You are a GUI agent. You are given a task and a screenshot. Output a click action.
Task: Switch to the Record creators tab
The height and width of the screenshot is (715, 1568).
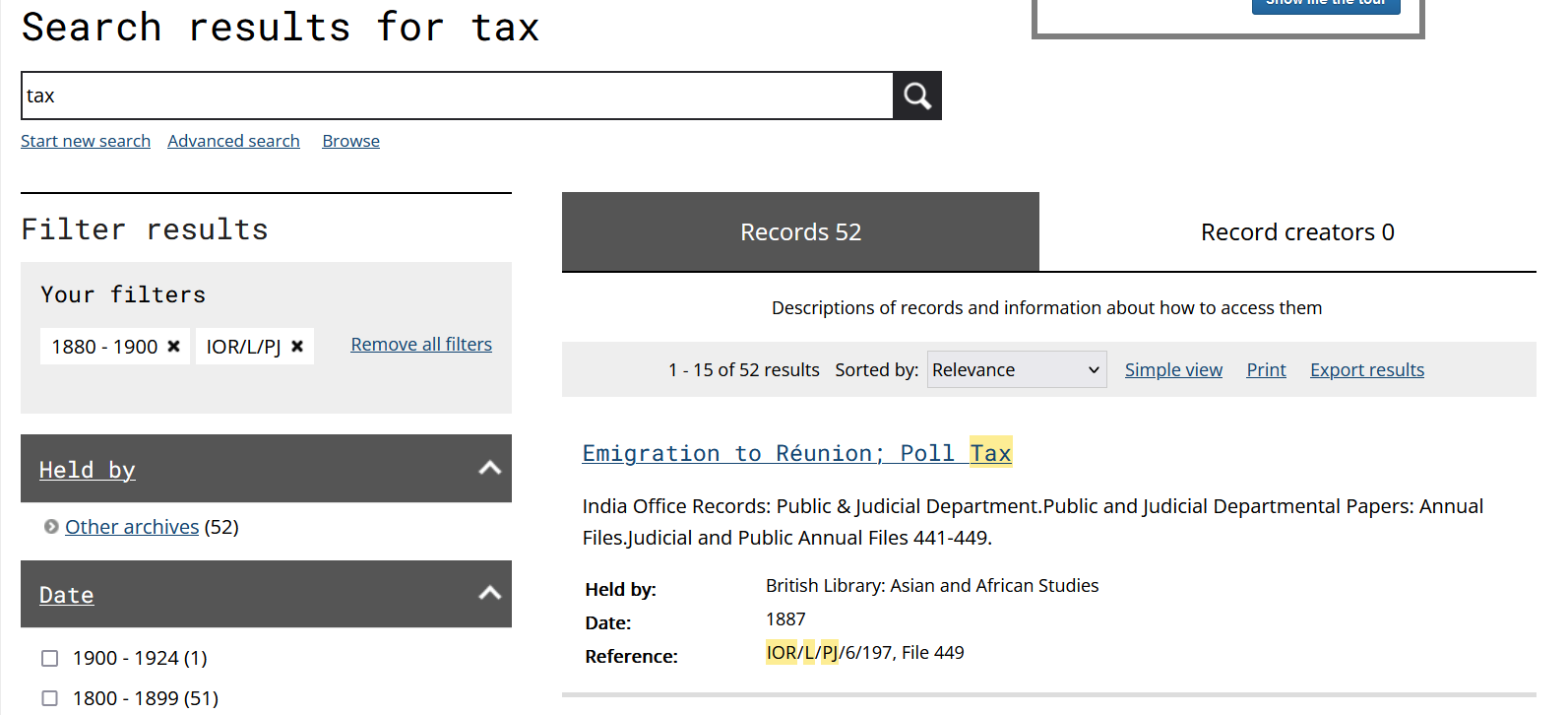pyautogui.click(x=1296, y=232)
